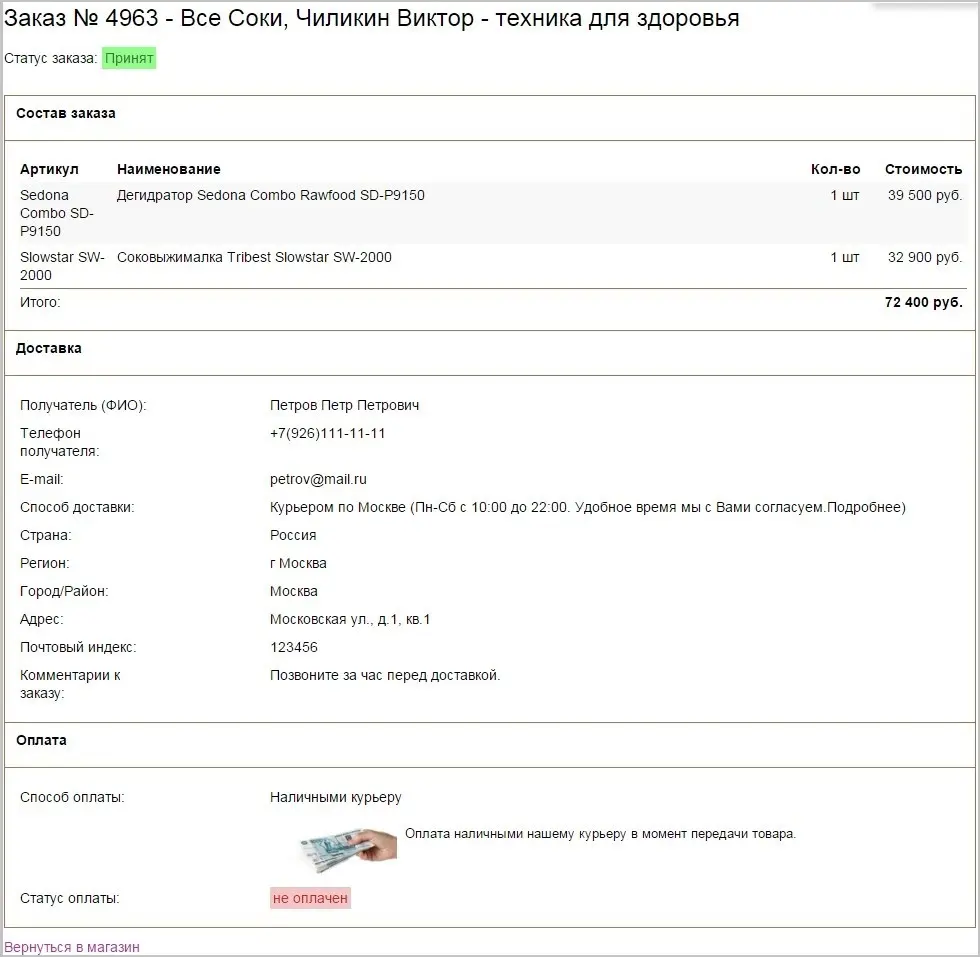This screenshot has width=980, height=957.
Task: Click the 'Адрес:' label
Action: [x=41, y=619]
